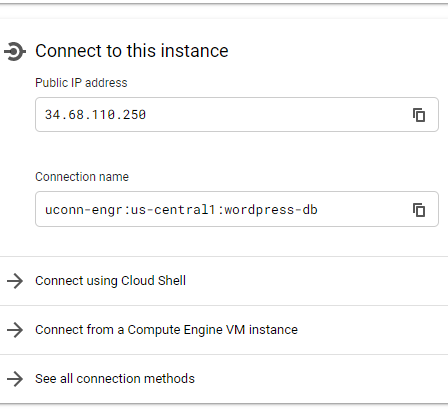Click the Public IP address label

tap(81, 83)
